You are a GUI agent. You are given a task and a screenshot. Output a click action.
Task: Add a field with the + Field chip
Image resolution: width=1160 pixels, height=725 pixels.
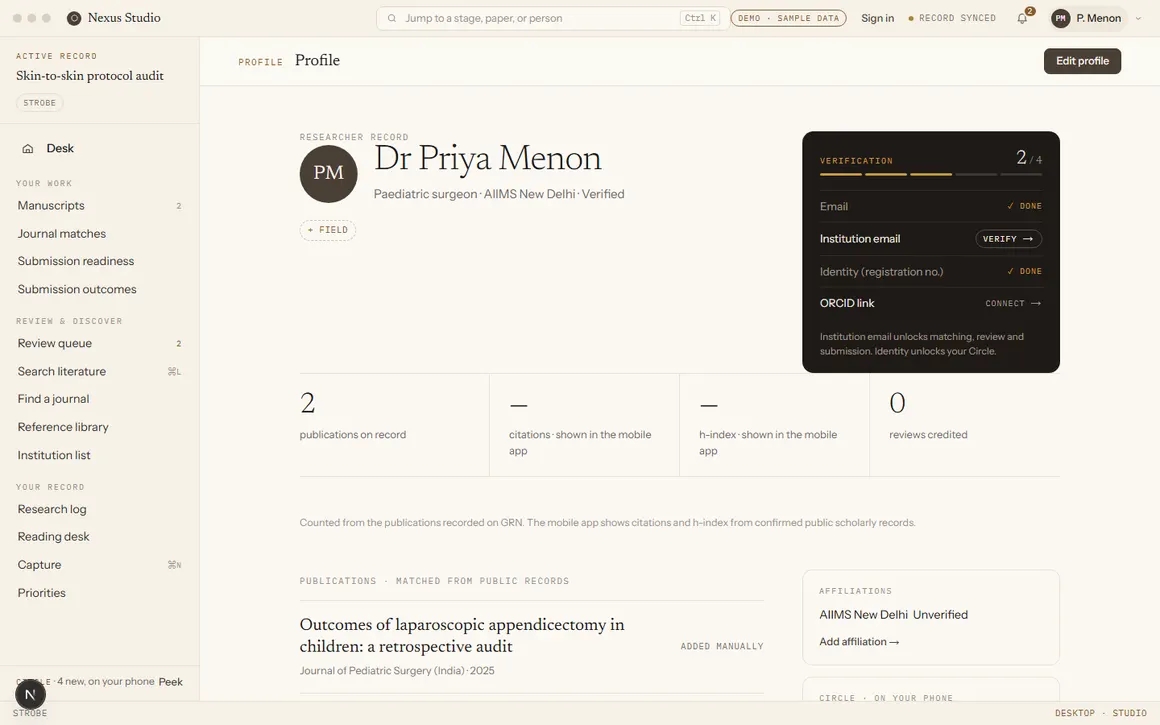click(x=328, y=230)
